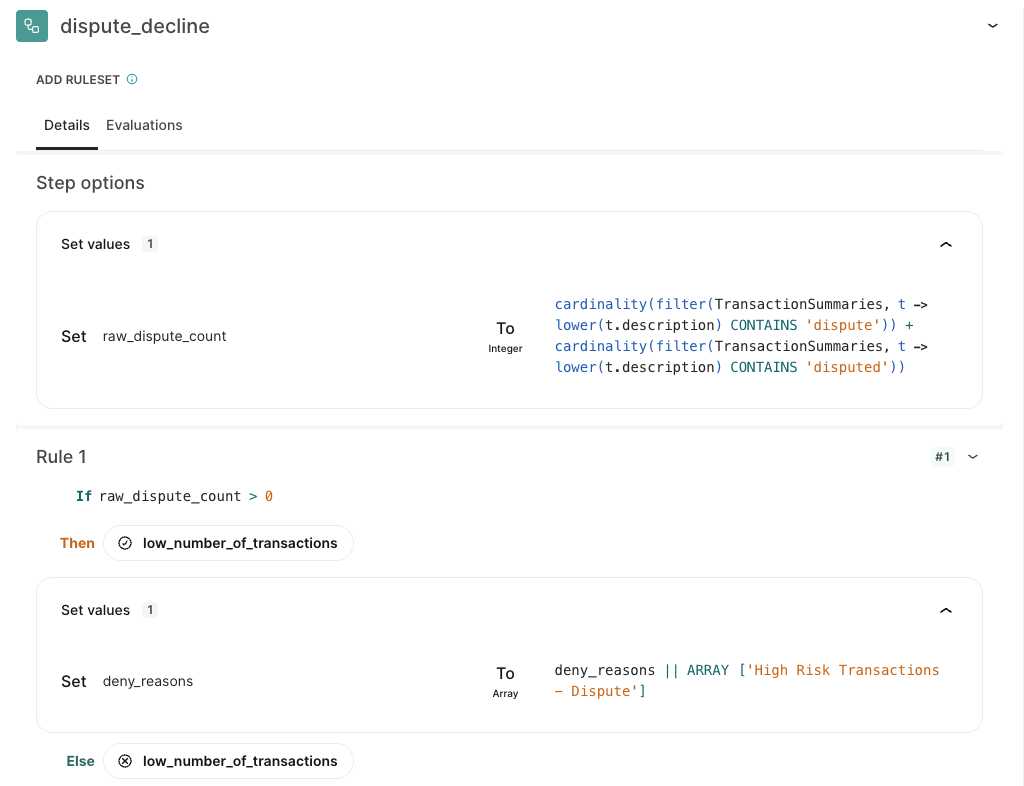This screenshot has height=786, width=1024.
Task: Select the raw_dispute_count variable name
Action: [x=165, y=336]
